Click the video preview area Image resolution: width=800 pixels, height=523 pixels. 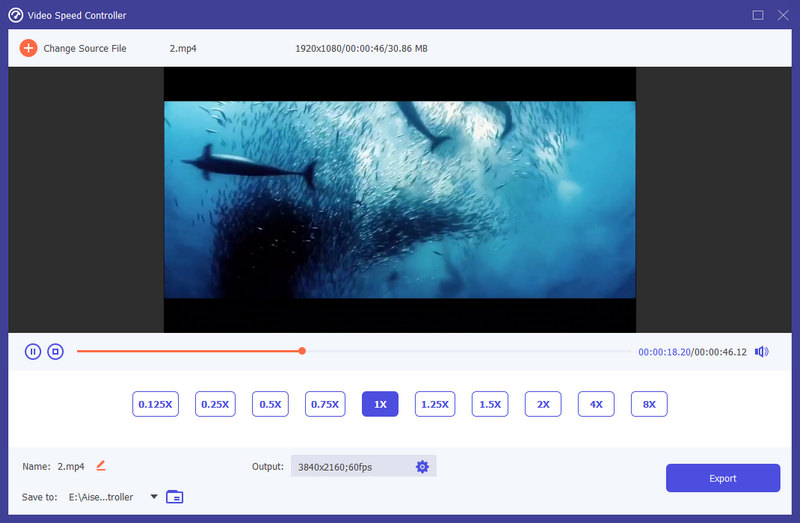click(x=400, y=200)
